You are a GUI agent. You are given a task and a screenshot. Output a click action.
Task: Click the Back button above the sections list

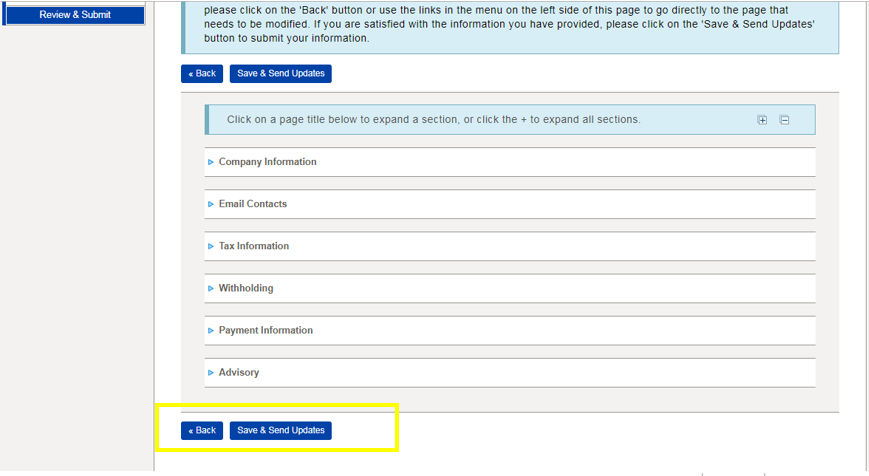pyautogui.click(x=202, y=74)
